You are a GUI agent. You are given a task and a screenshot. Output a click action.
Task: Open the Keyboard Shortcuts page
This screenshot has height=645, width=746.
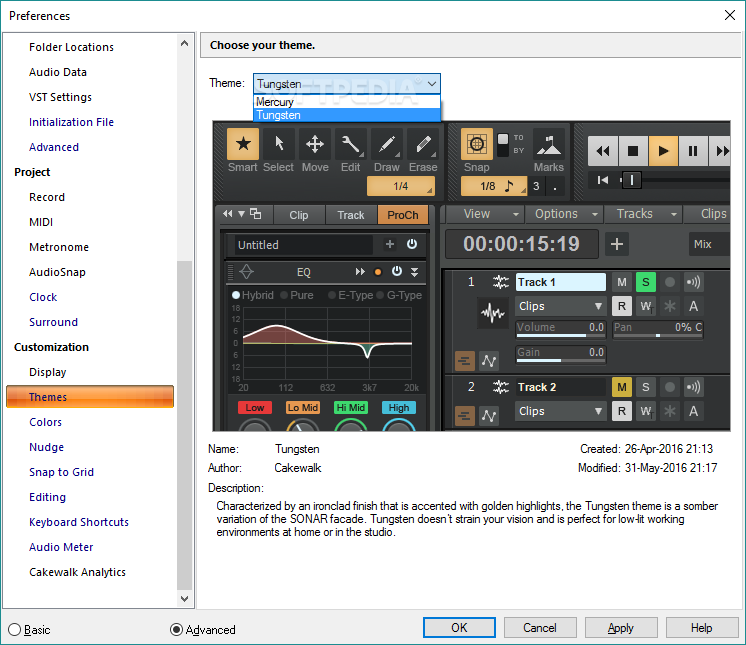coord(79,522)
